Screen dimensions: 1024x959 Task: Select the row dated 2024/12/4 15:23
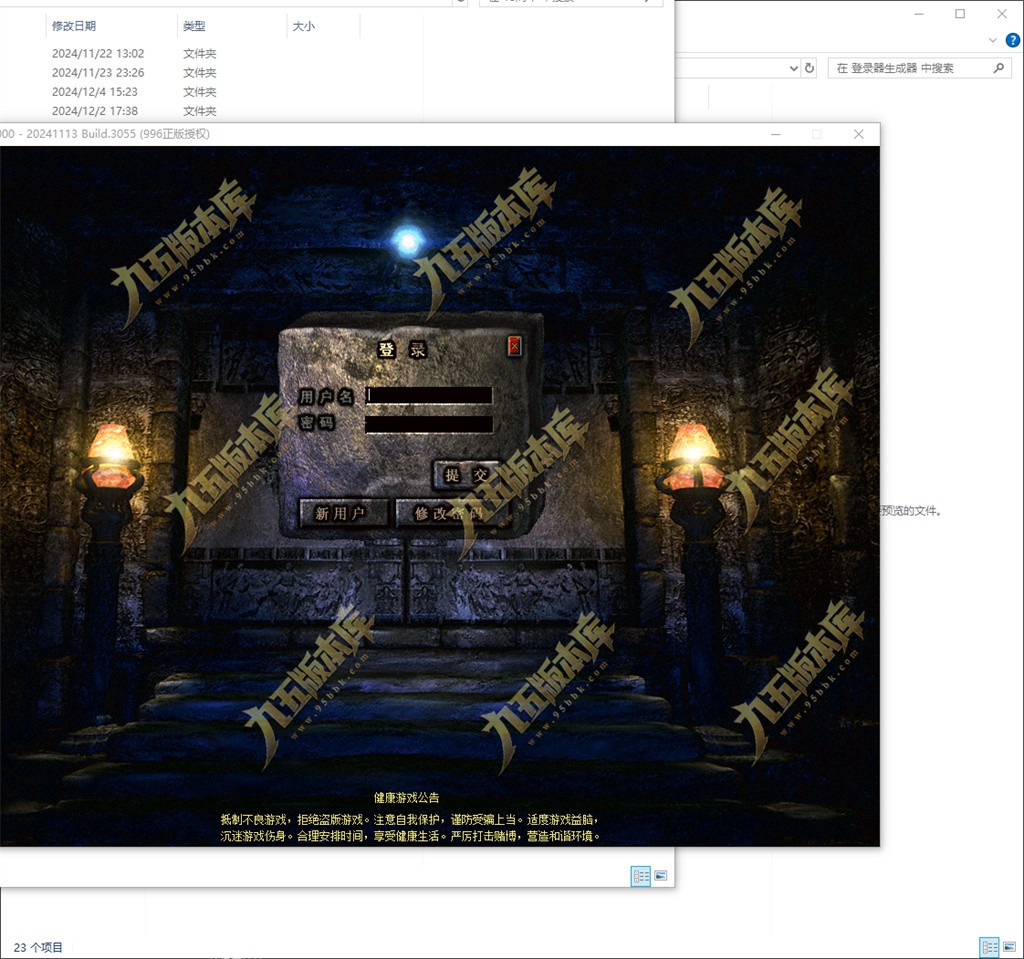(95, 91)
